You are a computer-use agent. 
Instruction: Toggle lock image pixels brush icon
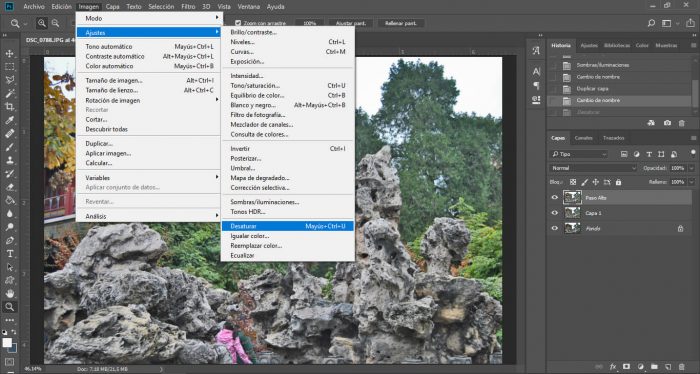point(584,182)
